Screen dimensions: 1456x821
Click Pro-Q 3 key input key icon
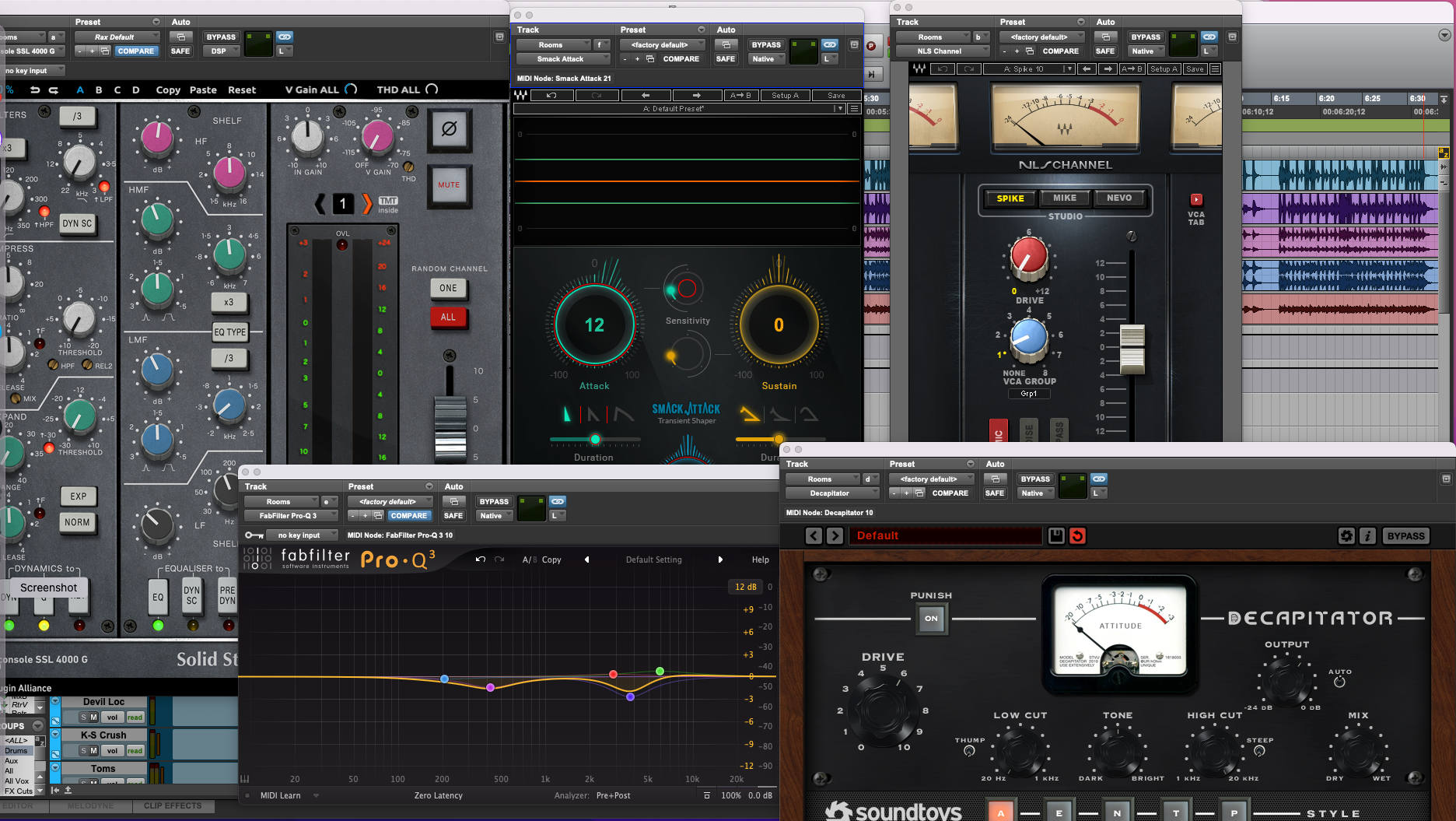254,535
